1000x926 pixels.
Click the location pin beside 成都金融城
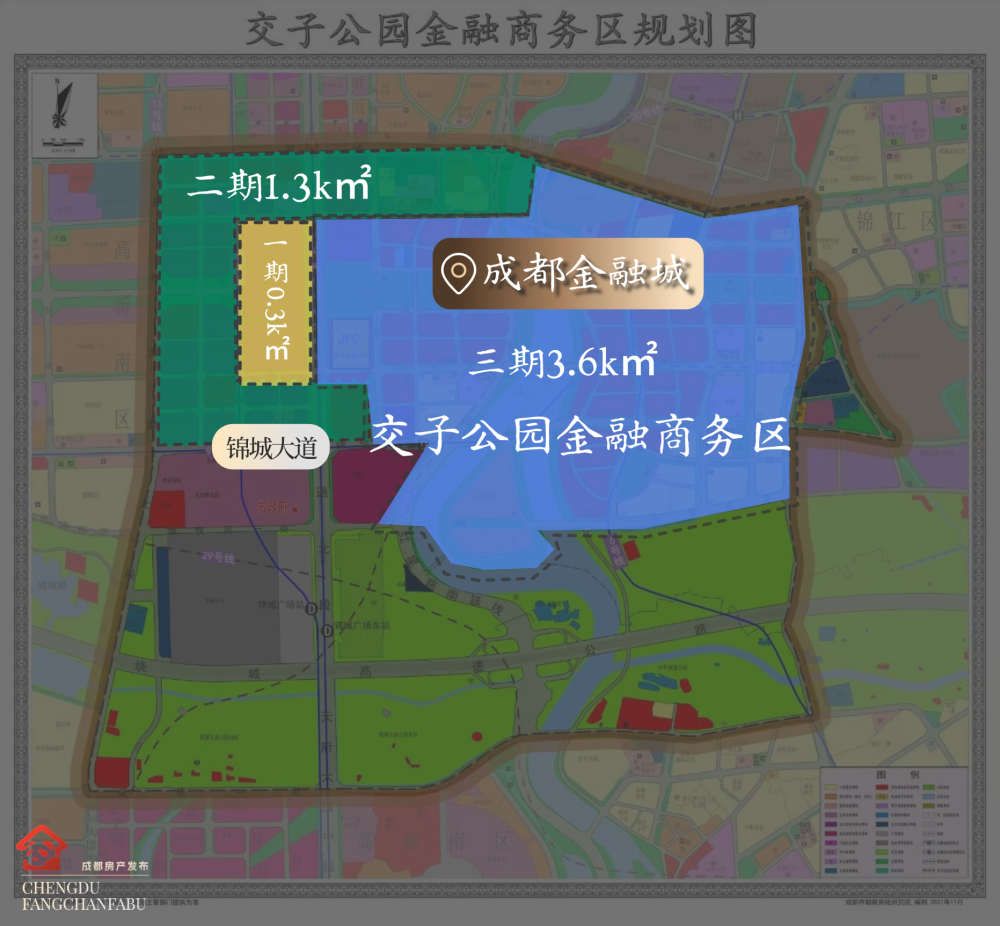click(459, 273)
